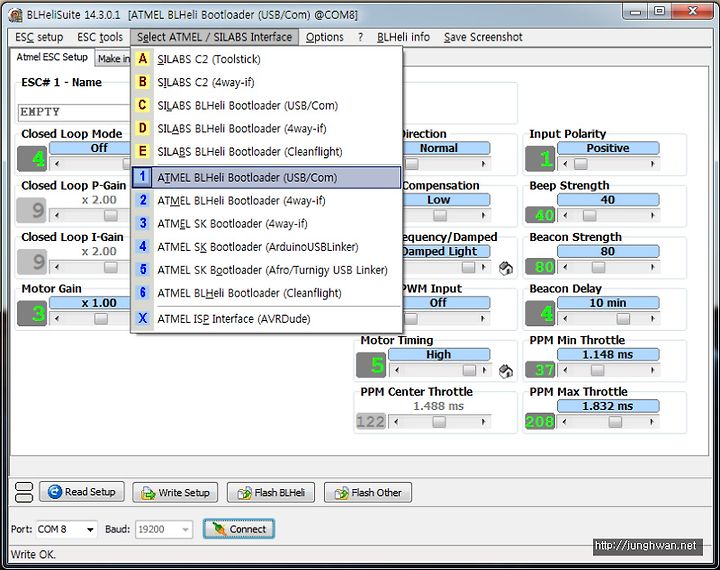Click the Motor Gain number 3 box
Image resolution: width=720 pixels, height=570 pixels.
[x=32, y=313]
